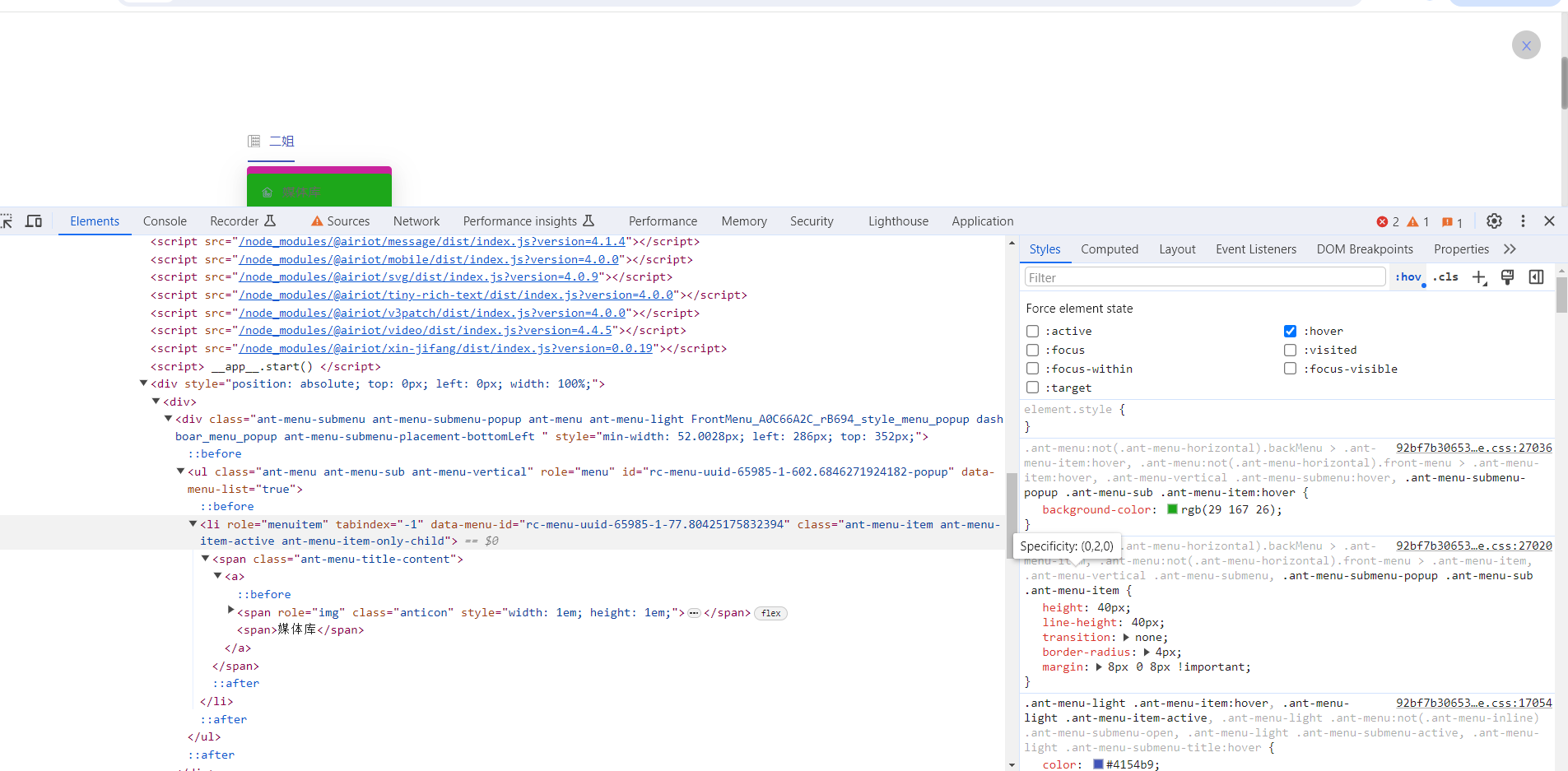Toggle the device toolbar icon
Image resolution: width=1568 pixels, height=771 pixels.
[x=34, y=221]
